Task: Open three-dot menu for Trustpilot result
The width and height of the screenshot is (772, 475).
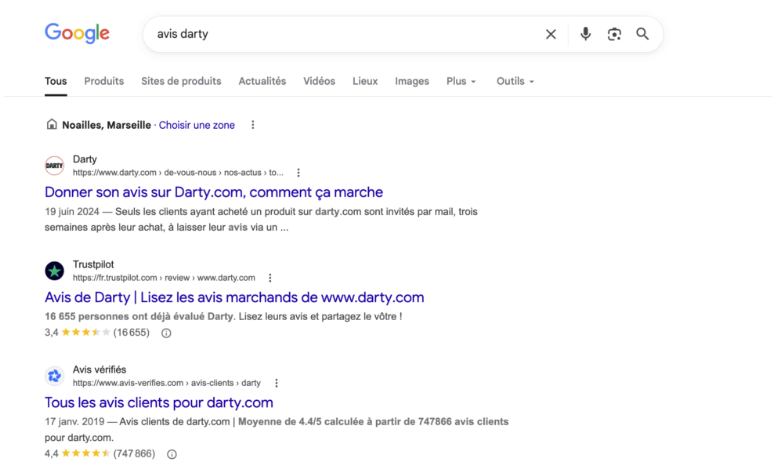Action: [x=270, y=278]
